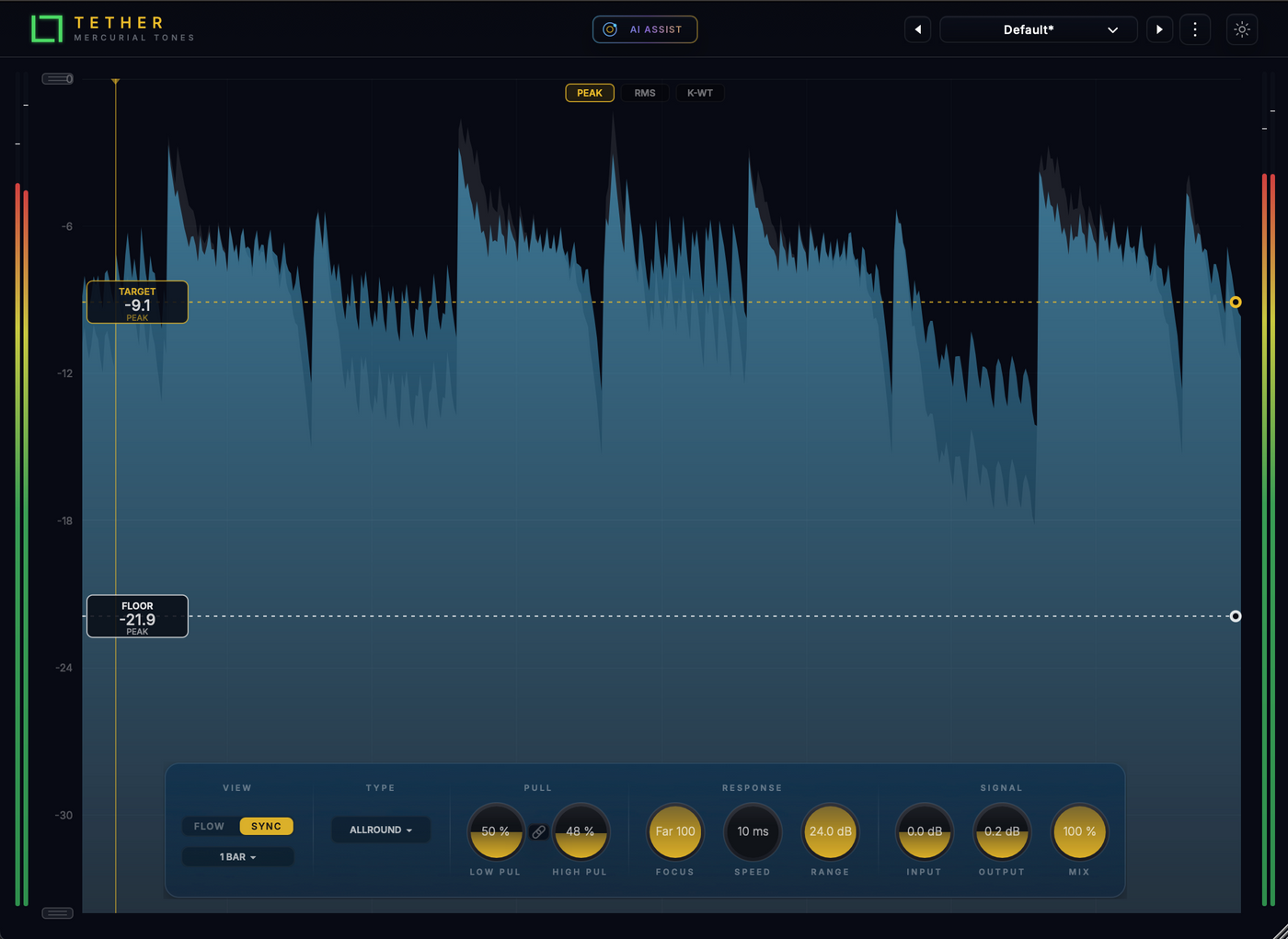This screenshot has height=939, width=1288.
Task: Click the Tether green square logo
Action: pos(47,29)
